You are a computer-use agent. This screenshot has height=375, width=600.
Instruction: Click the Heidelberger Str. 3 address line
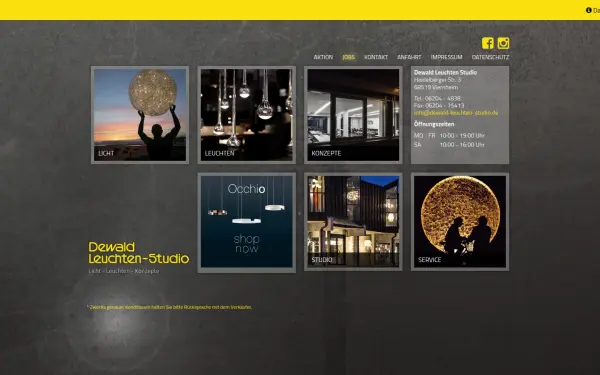(437, 80)
